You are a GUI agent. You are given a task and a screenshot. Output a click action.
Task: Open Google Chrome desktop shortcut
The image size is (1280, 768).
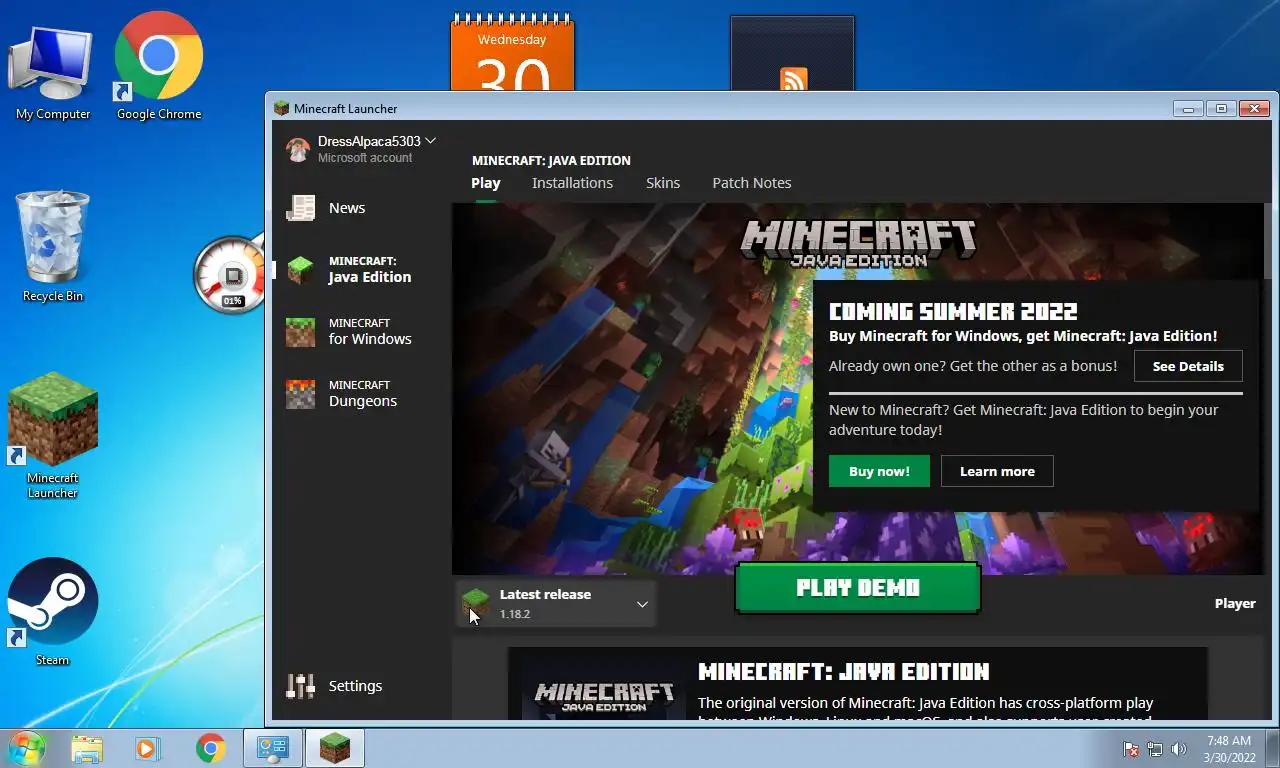pyautogui.click(x=159, y=66)
